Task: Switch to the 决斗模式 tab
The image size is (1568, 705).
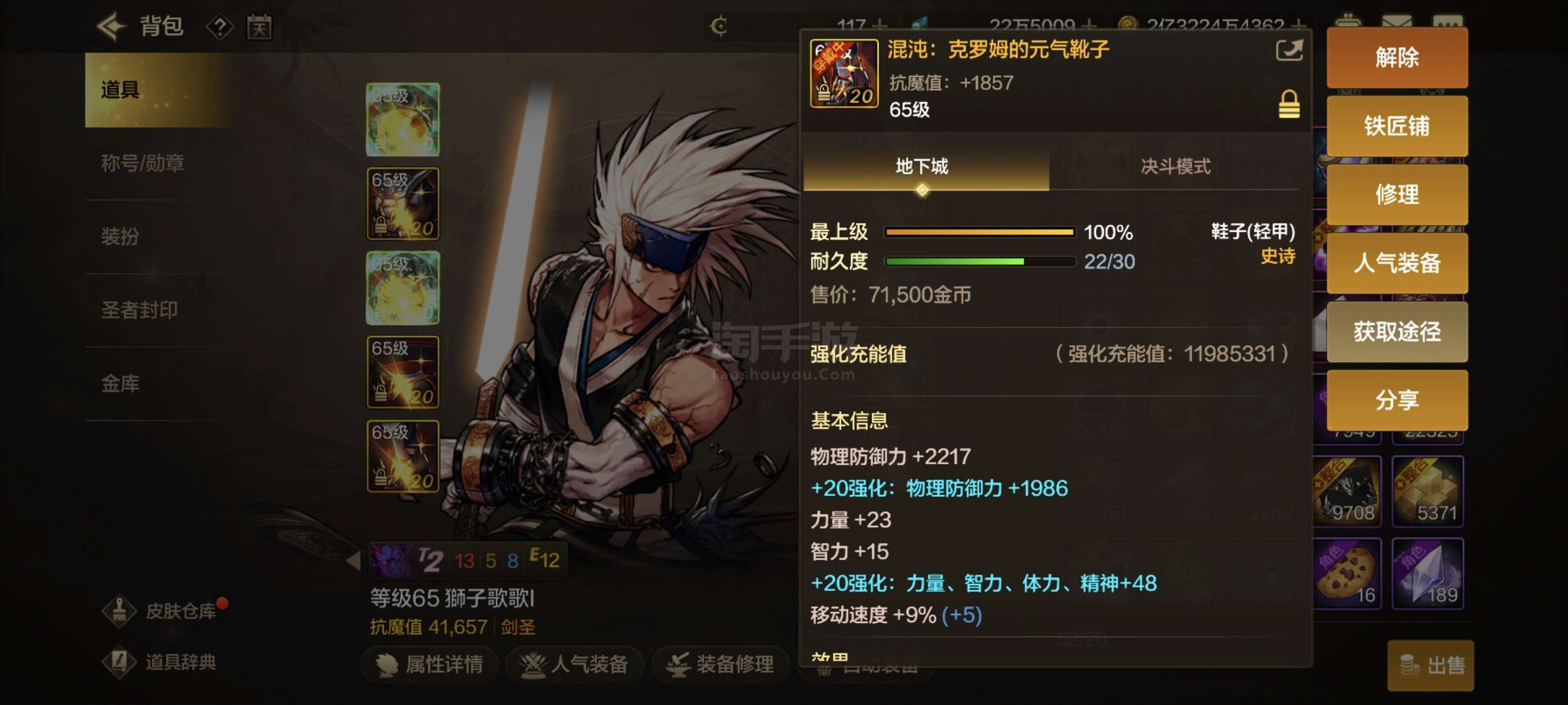Action: pos(1175,166)
